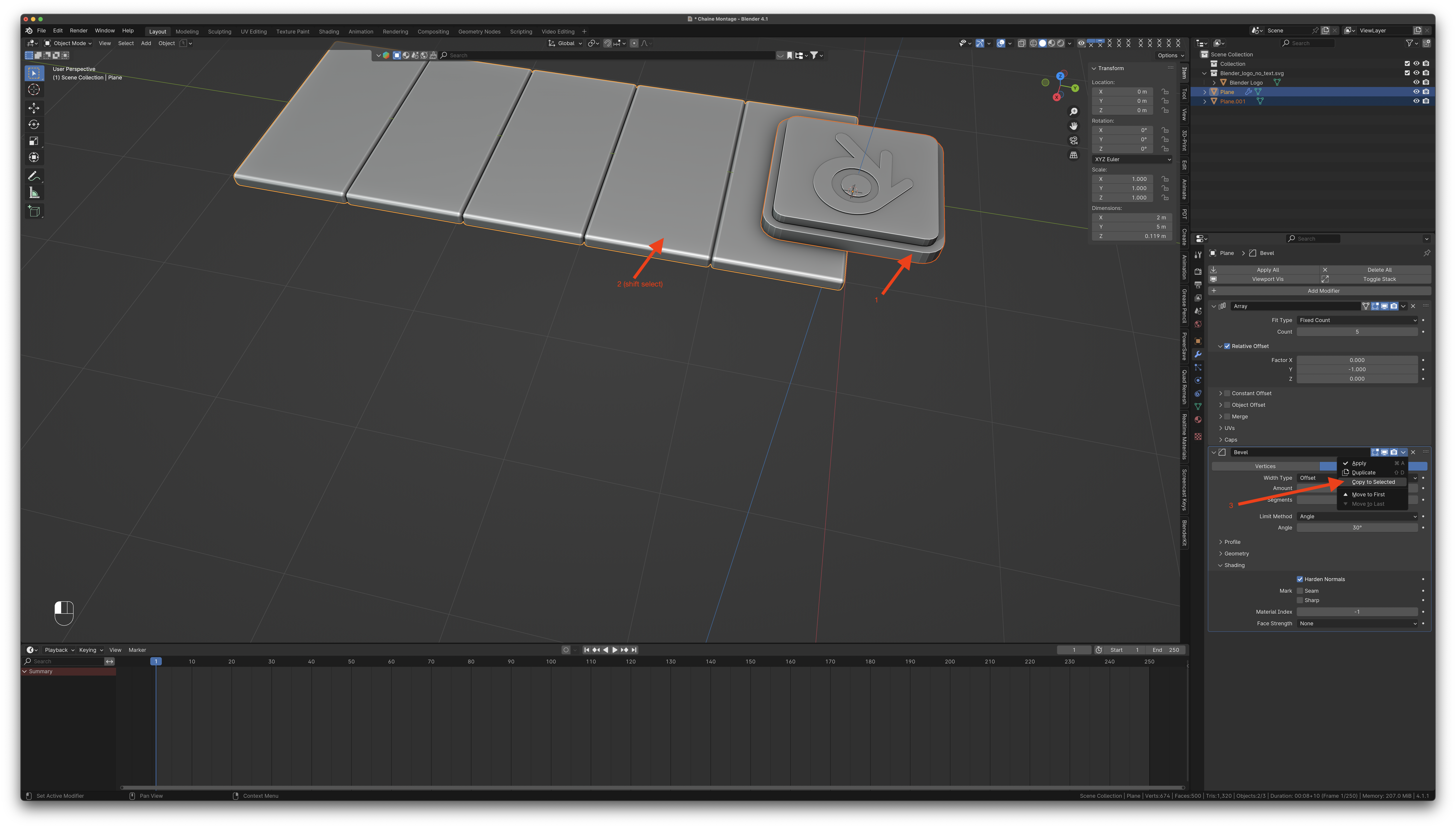The image size is (1456, 828).
Task: Check the Mark Seam checkbox
Action: coord(1300,591)
